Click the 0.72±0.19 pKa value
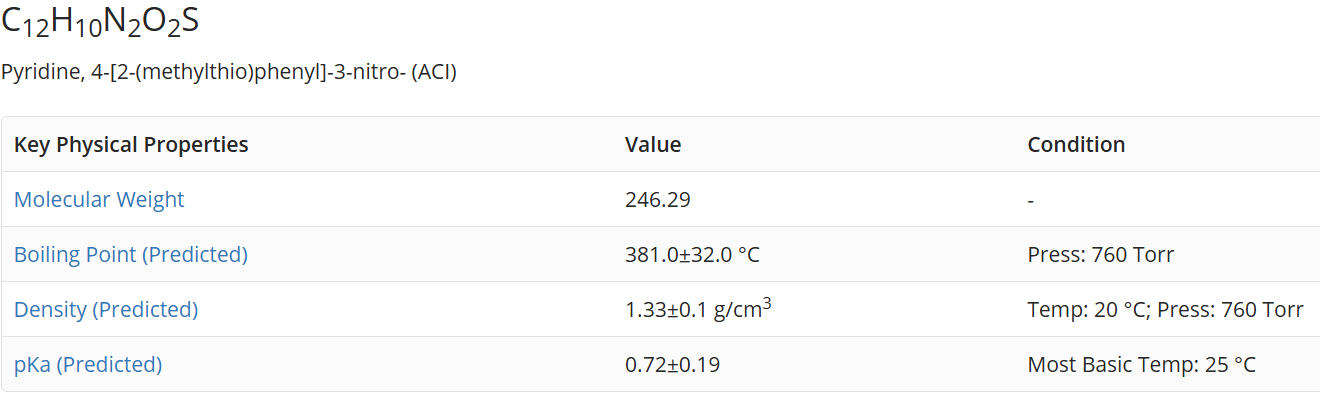The width and height of the screenshot is (1320, 399). coord(672,365)
